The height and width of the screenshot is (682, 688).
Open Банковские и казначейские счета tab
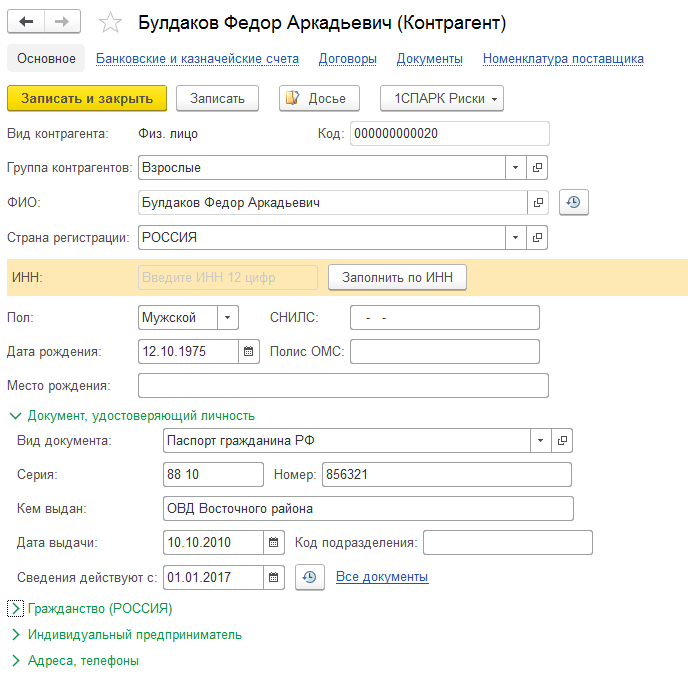tap(197, 58)
